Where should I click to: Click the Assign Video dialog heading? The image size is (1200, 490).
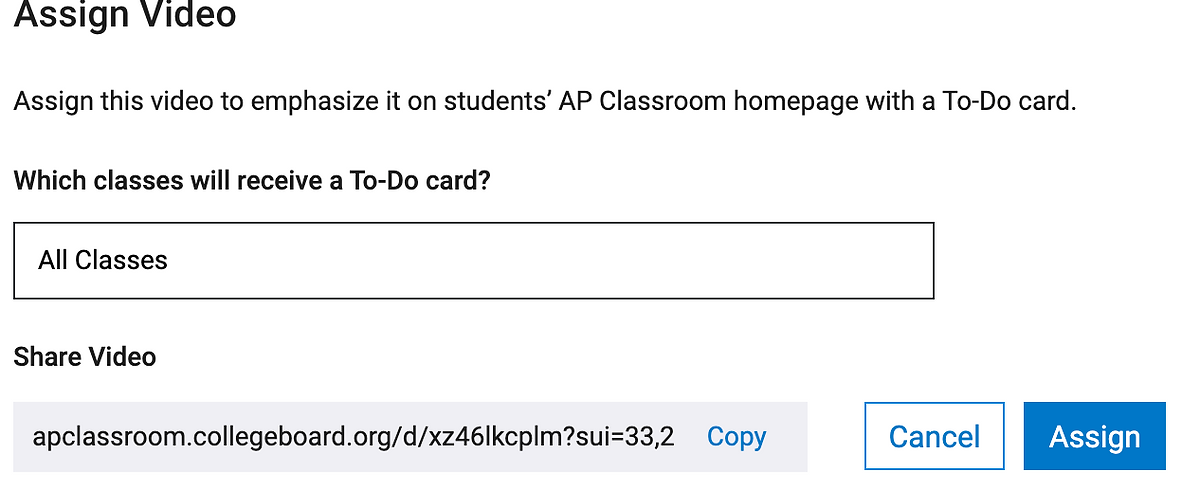[125, 16]
